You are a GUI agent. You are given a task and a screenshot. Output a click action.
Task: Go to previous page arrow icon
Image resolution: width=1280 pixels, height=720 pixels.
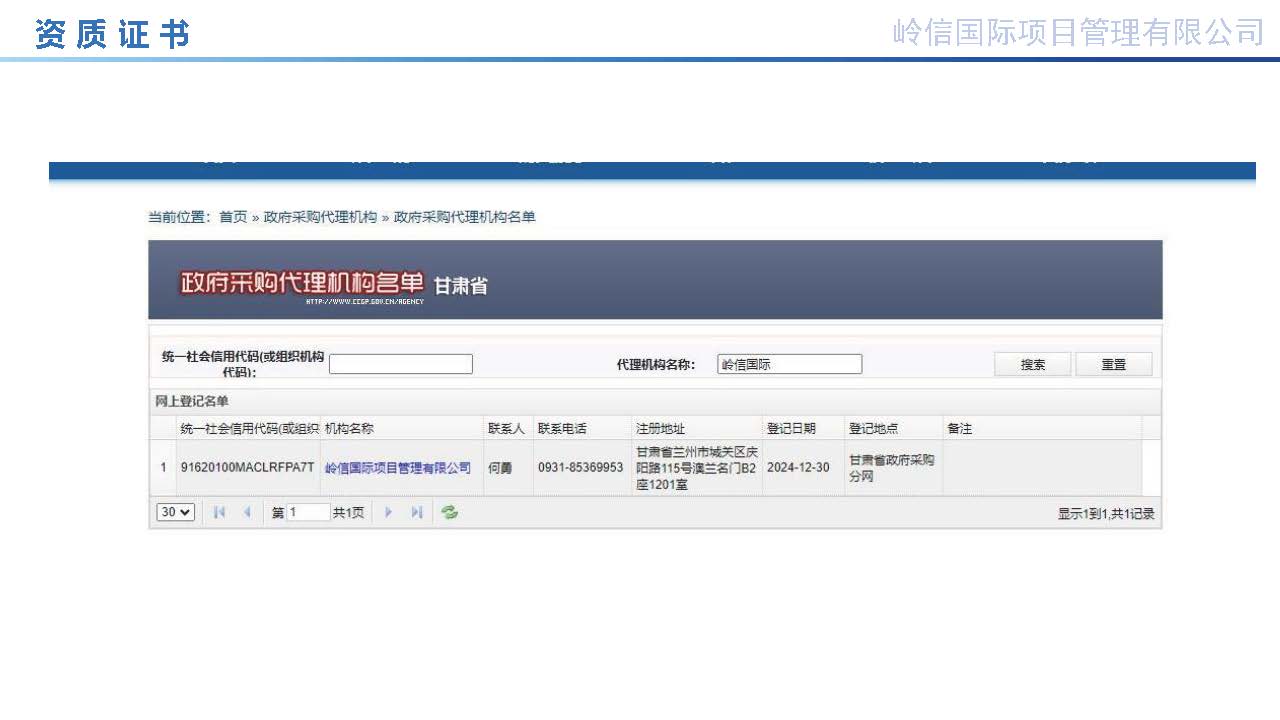pyautogui.click(x=247, y=513)
